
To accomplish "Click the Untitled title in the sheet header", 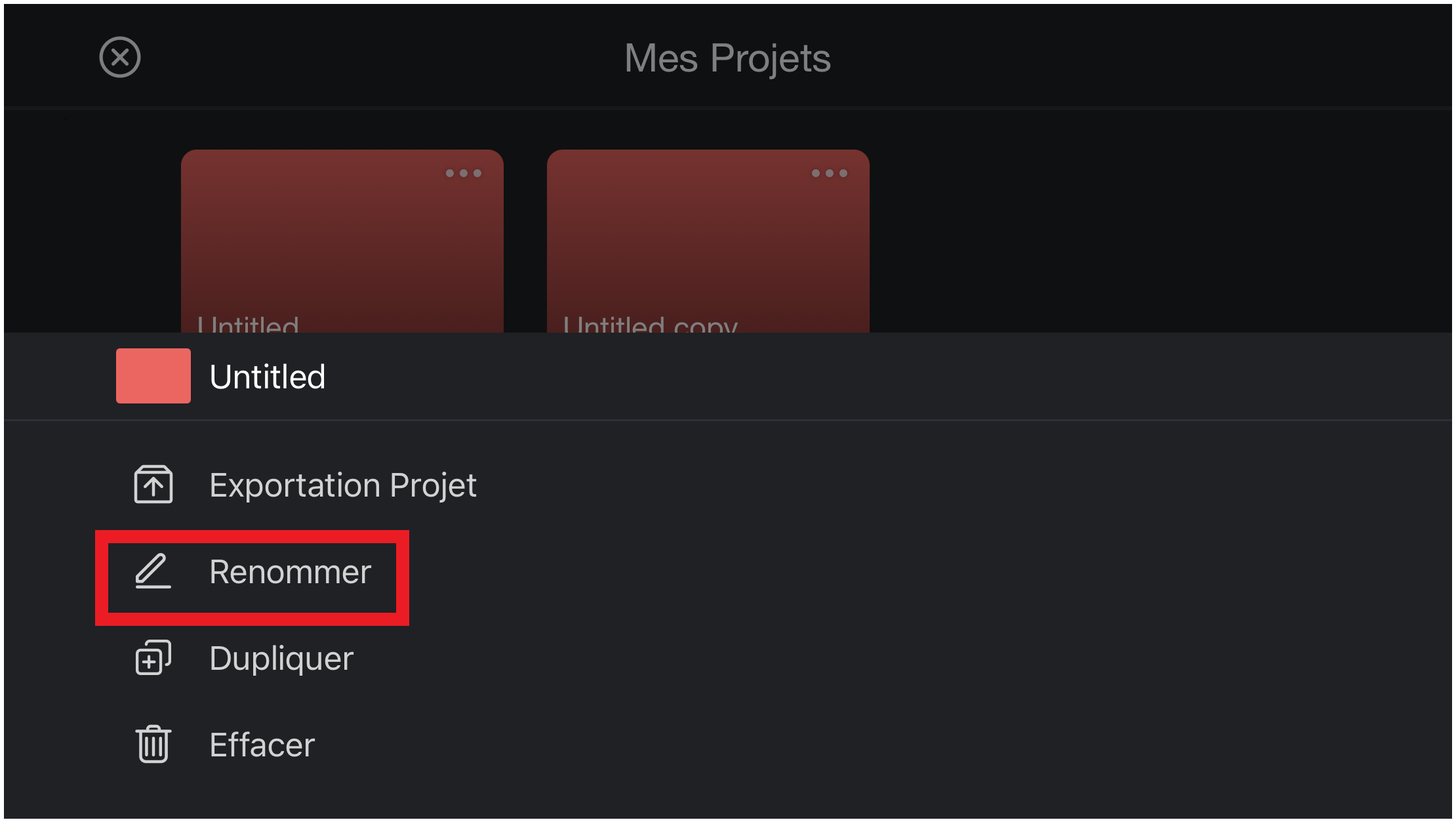I will 268,377.
